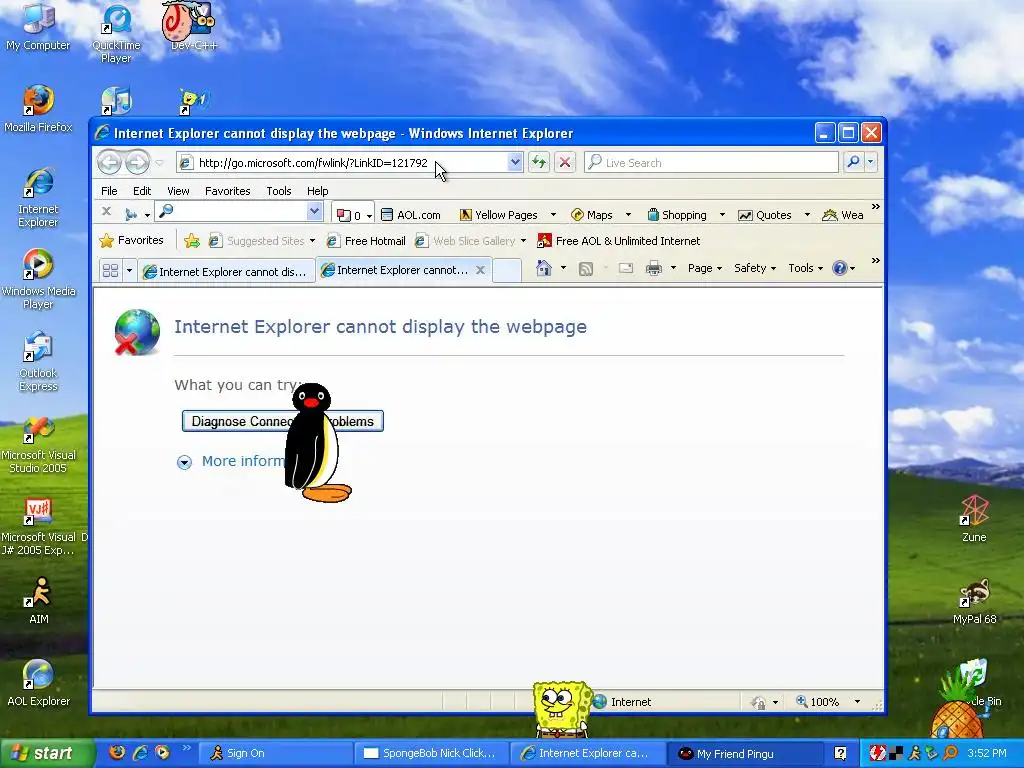Open the Help menu

pyautogui.click(x=317, y=191)
